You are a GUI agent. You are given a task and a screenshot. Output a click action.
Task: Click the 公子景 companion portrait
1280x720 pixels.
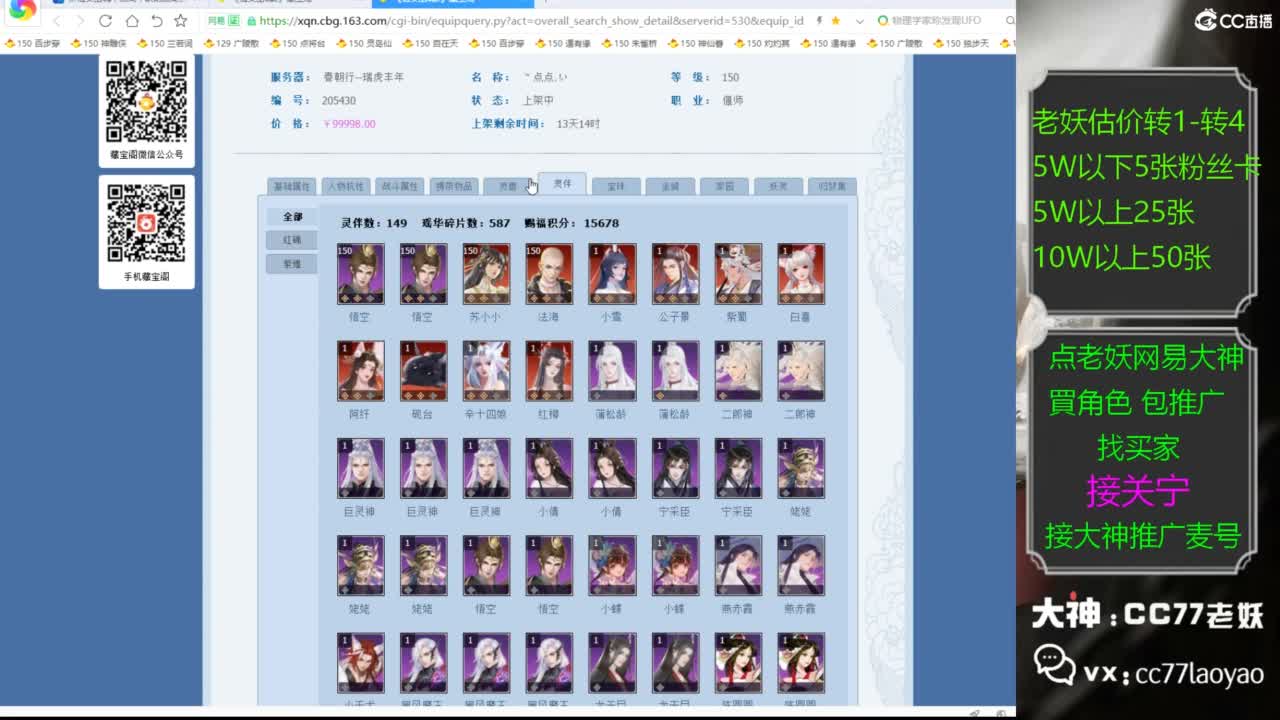pyautogui.click(x=675, y=274)
